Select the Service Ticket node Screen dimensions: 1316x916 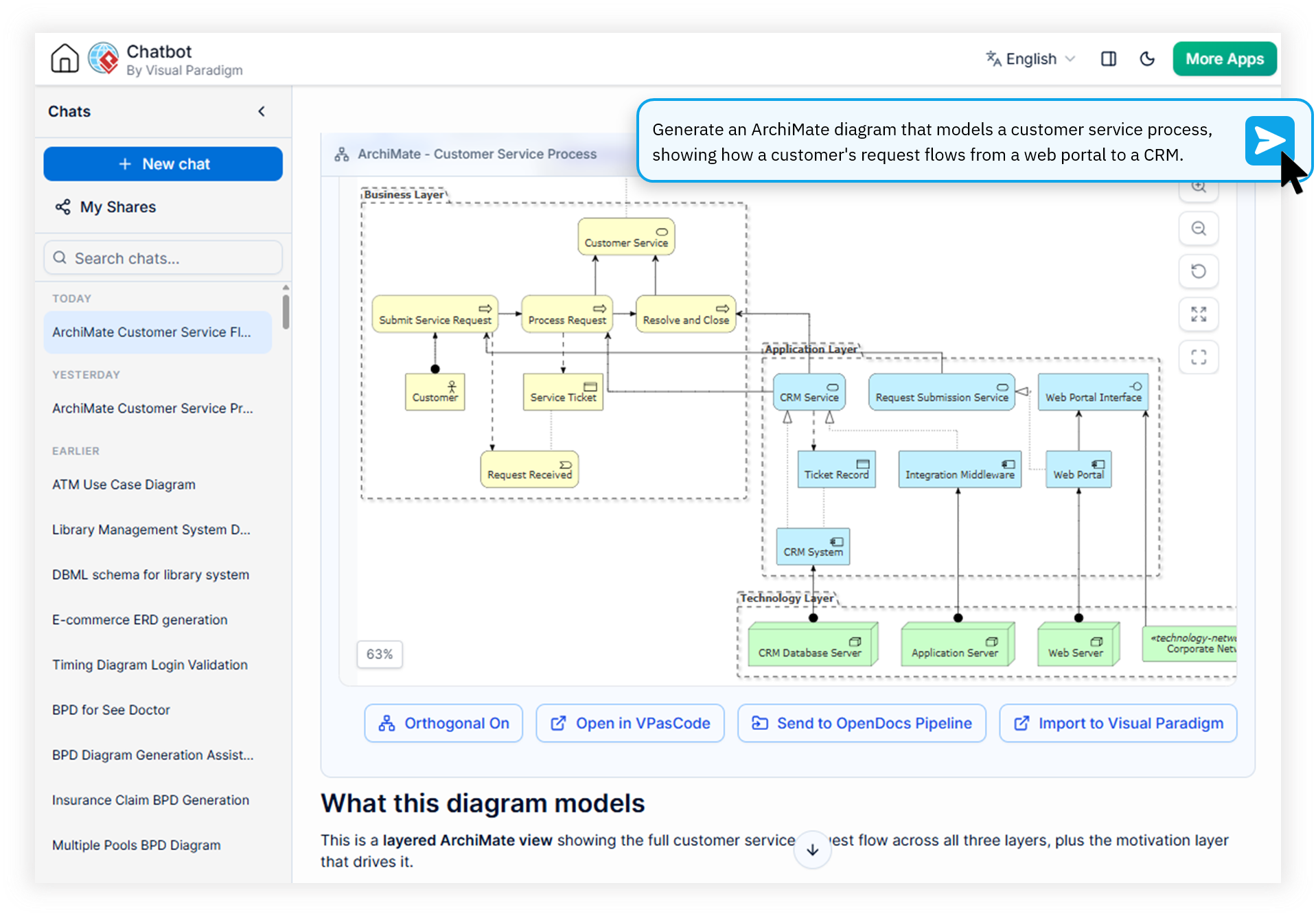pyautogui.click(x=563, y=392)
